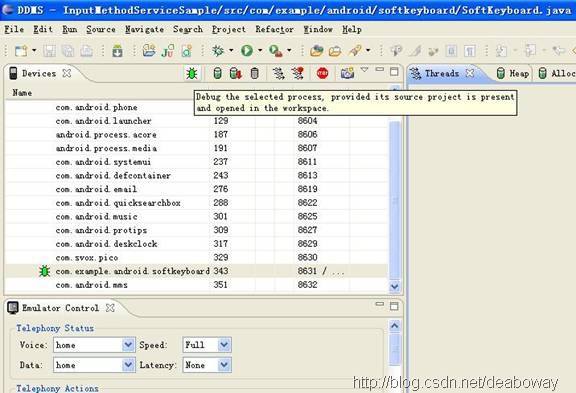Select the android.process.media row
Viewport: 576px width, 393px height.
(197, 148)
